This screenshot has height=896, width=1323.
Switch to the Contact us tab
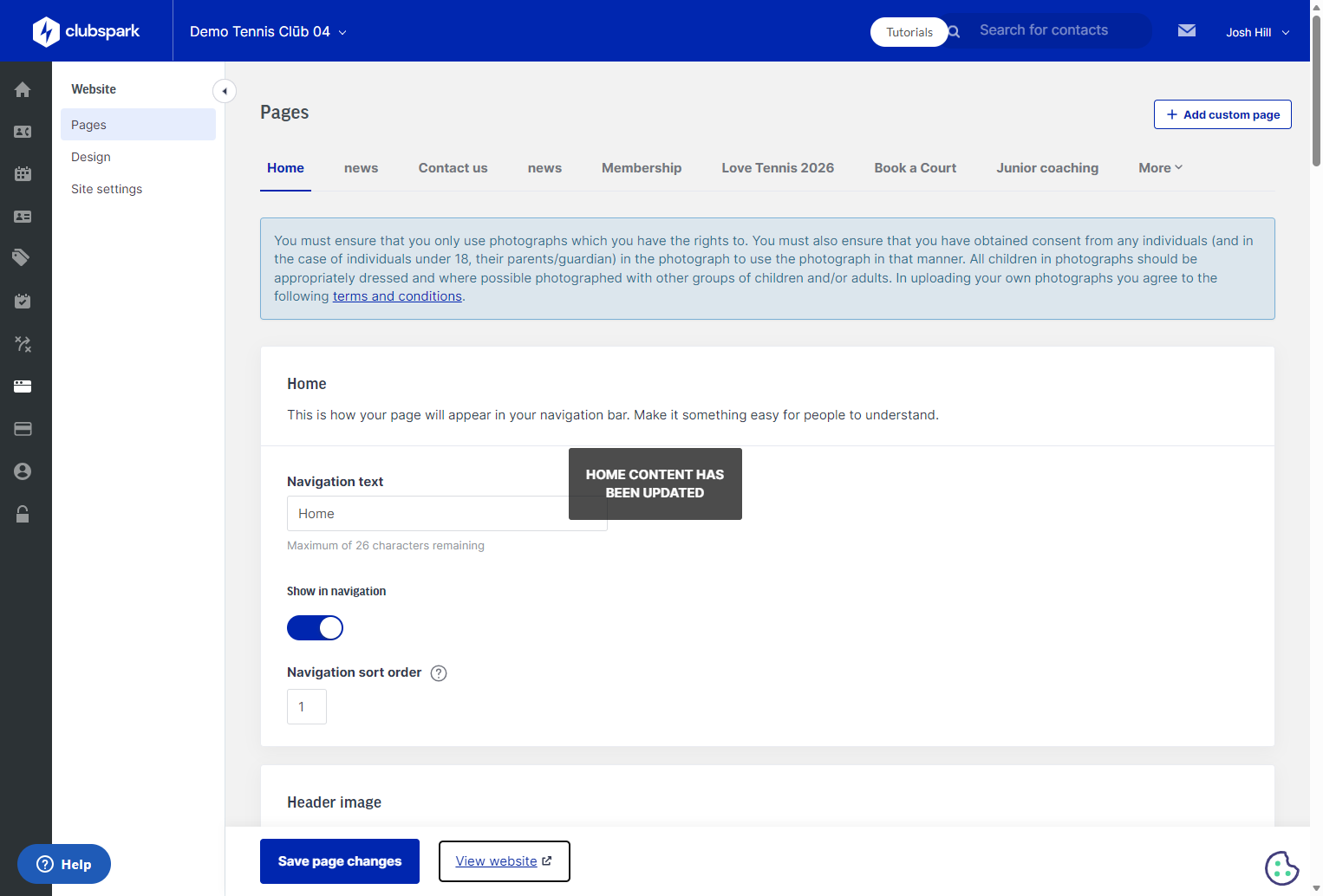453,168
